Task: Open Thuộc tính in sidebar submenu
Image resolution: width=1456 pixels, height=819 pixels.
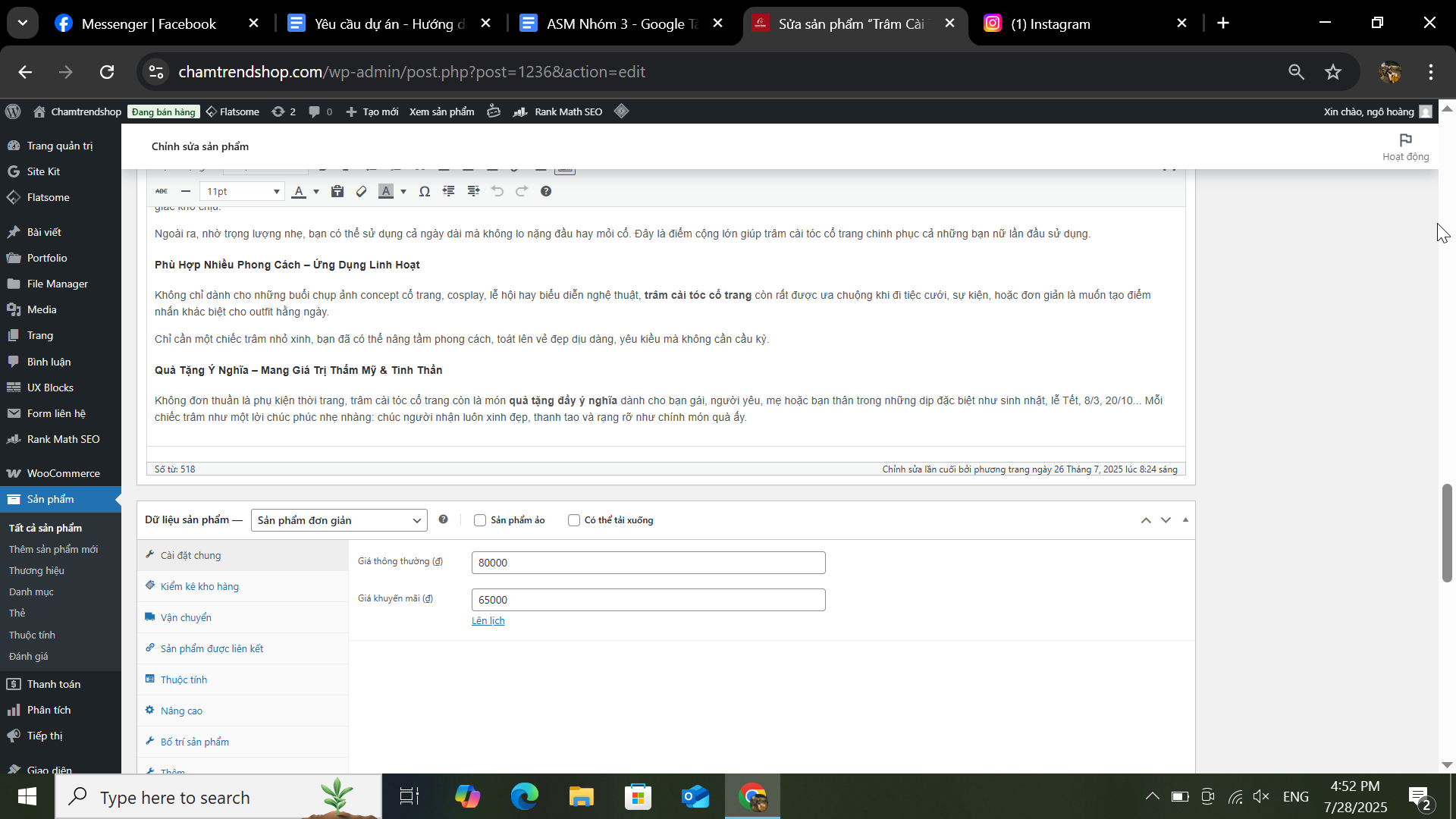Action: click(32, 635)
